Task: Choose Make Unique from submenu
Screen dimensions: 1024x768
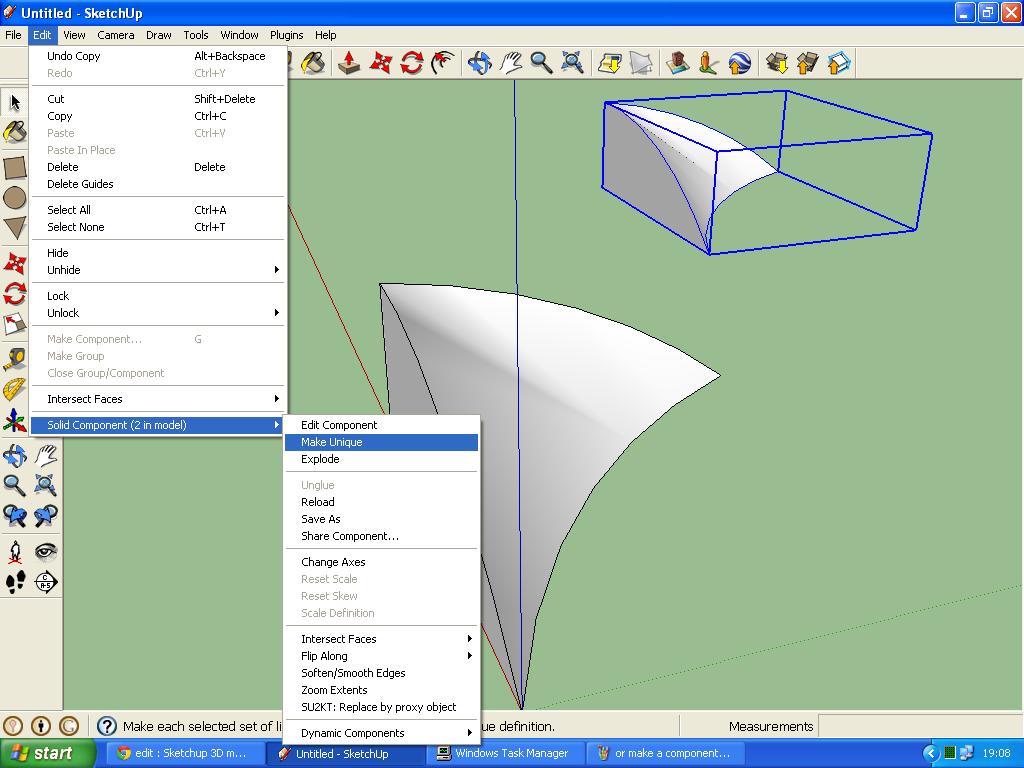Action: tap(381, 442)
